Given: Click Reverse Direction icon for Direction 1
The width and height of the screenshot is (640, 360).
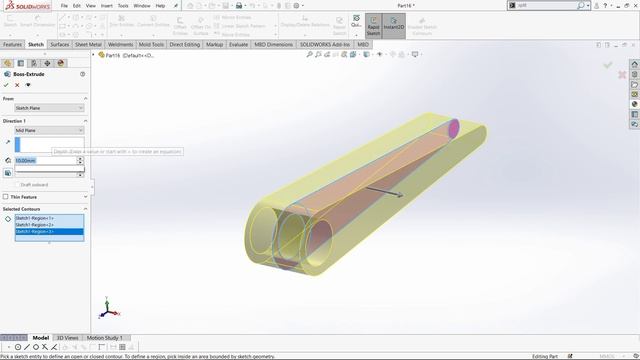Looking at the screenshot, I should pos(8,142).
